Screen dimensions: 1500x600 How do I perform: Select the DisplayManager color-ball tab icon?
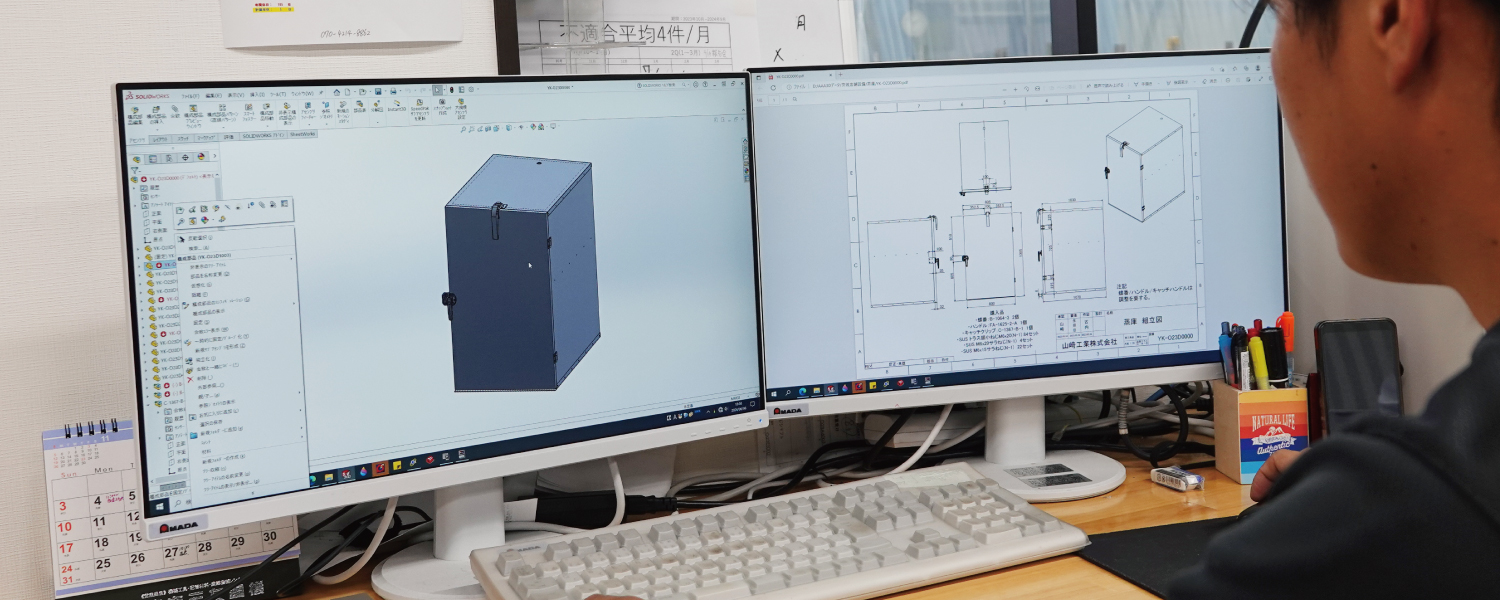pos(201,156)
